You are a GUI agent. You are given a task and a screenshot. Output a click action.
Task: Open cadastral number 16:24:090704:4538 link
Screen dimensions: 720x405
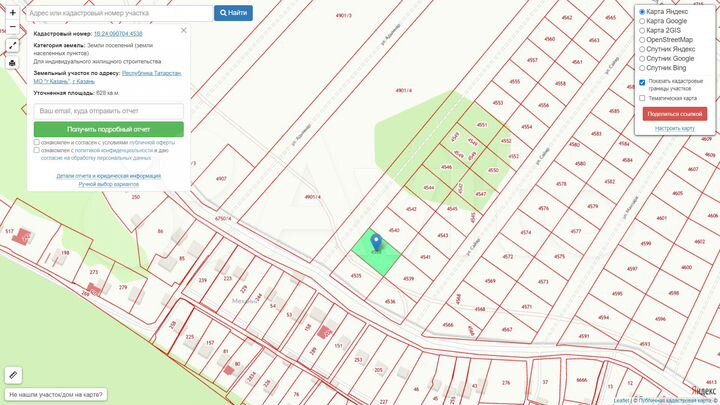click(118, 34)
